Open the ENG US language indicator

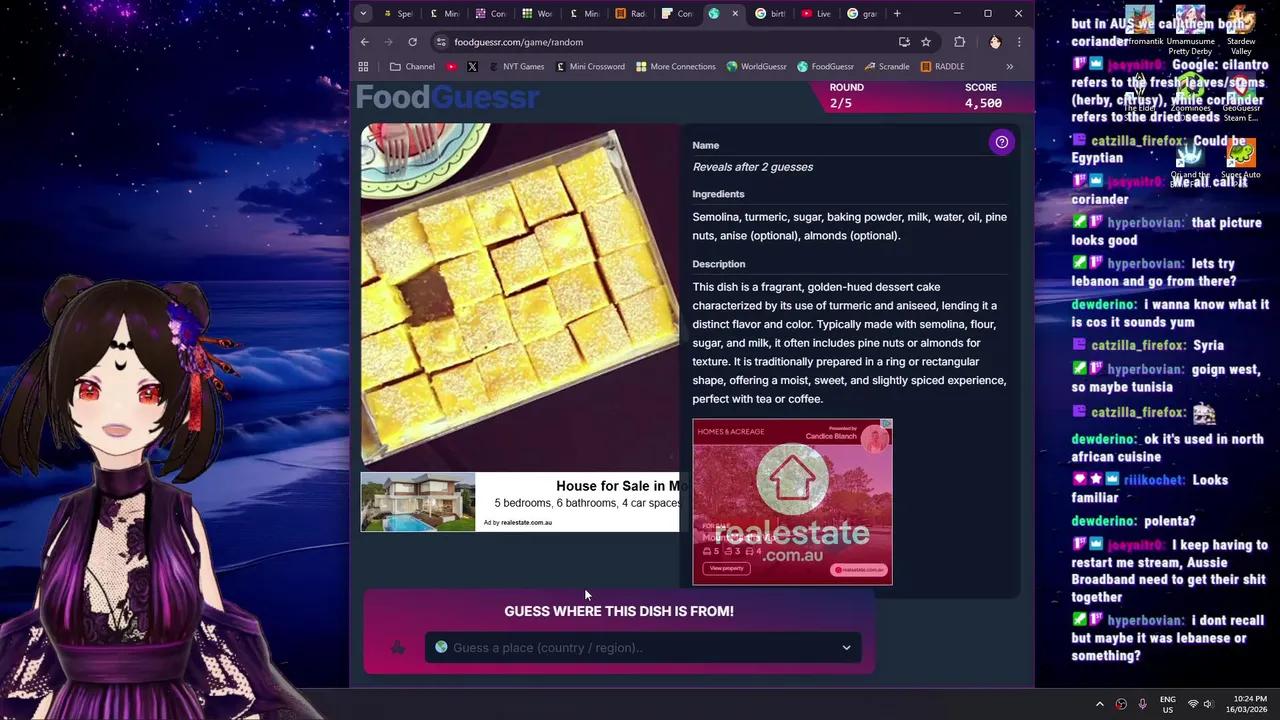[1167, 704]
